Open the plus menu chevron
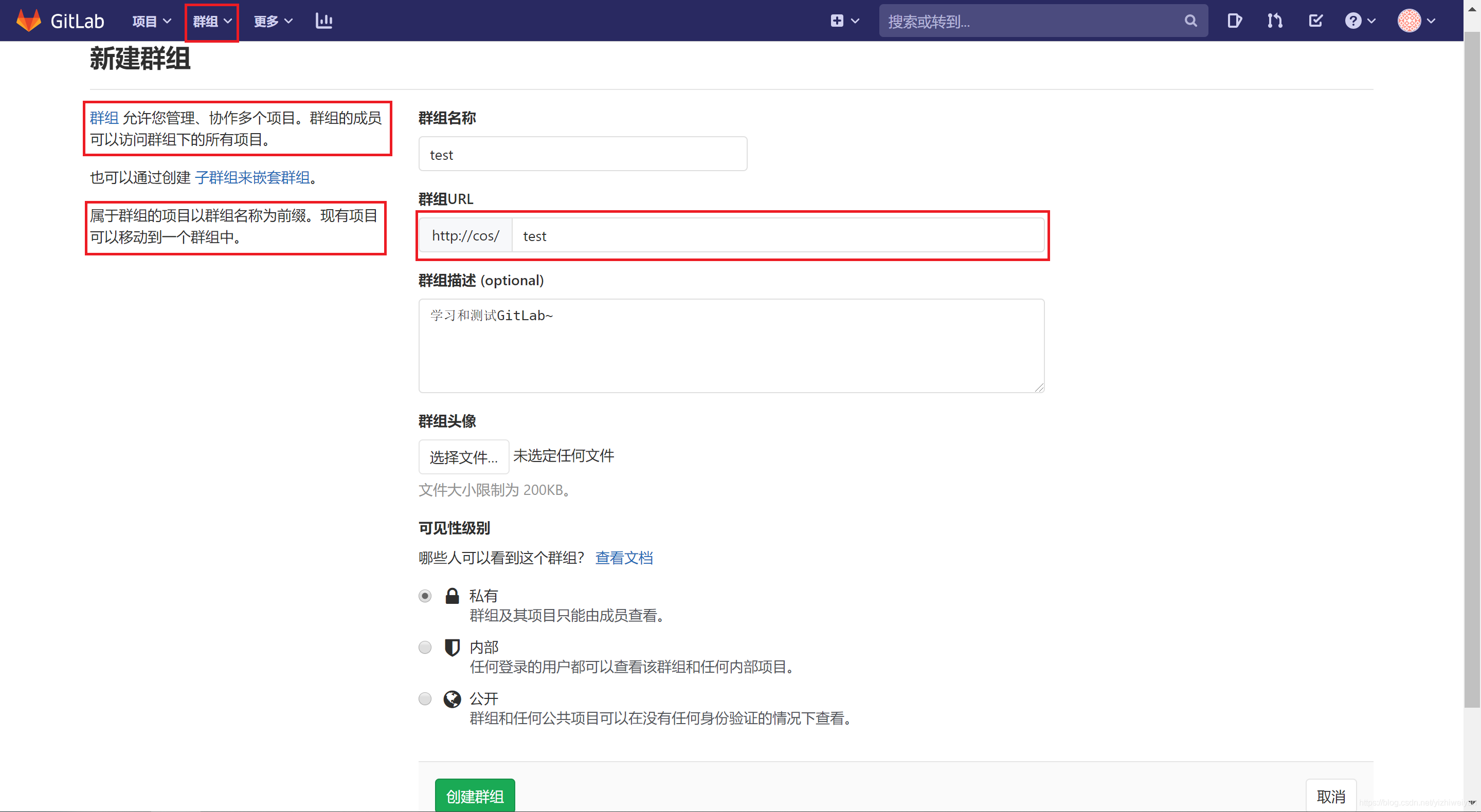Screen dimensions: 1481x812 (x=855, y=21)
